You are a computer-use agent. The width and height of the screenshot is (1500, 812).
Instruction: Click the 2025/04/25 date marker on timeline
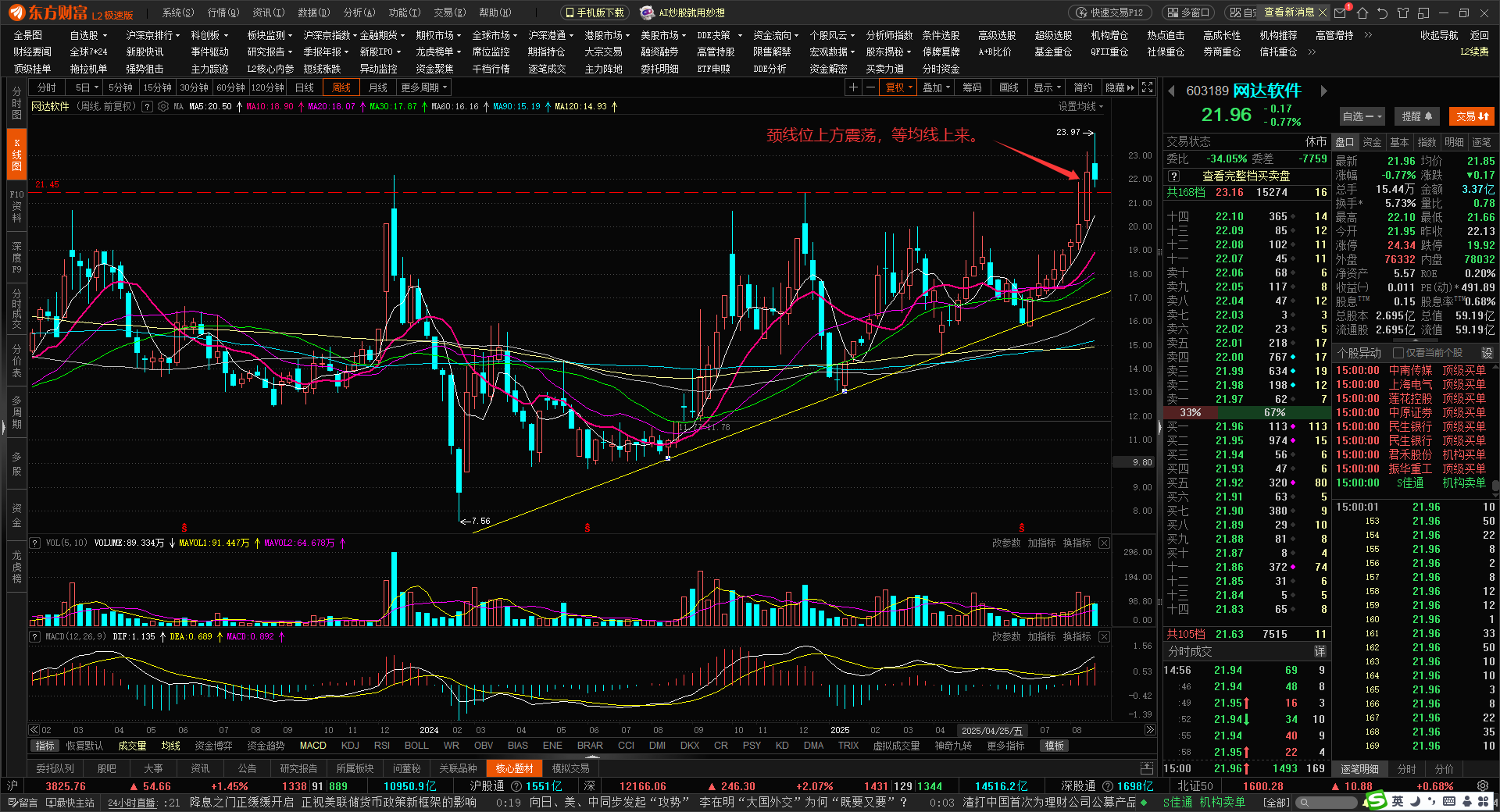click(x=991, y=730)
